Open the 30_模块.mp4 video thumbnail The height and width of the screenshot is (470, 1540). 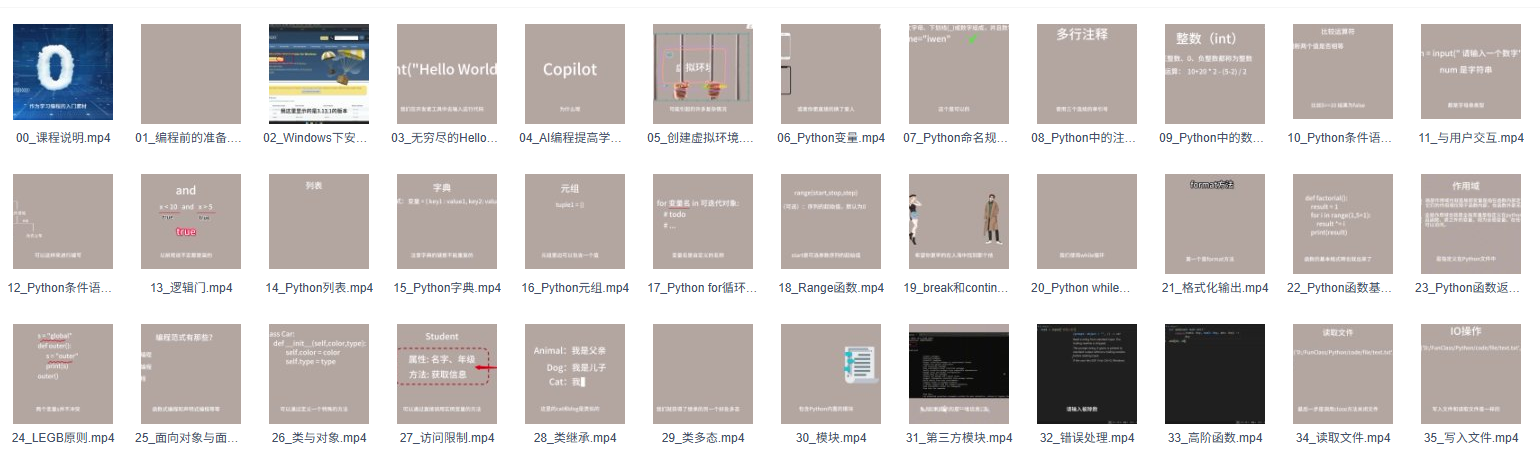pos(831,374)
